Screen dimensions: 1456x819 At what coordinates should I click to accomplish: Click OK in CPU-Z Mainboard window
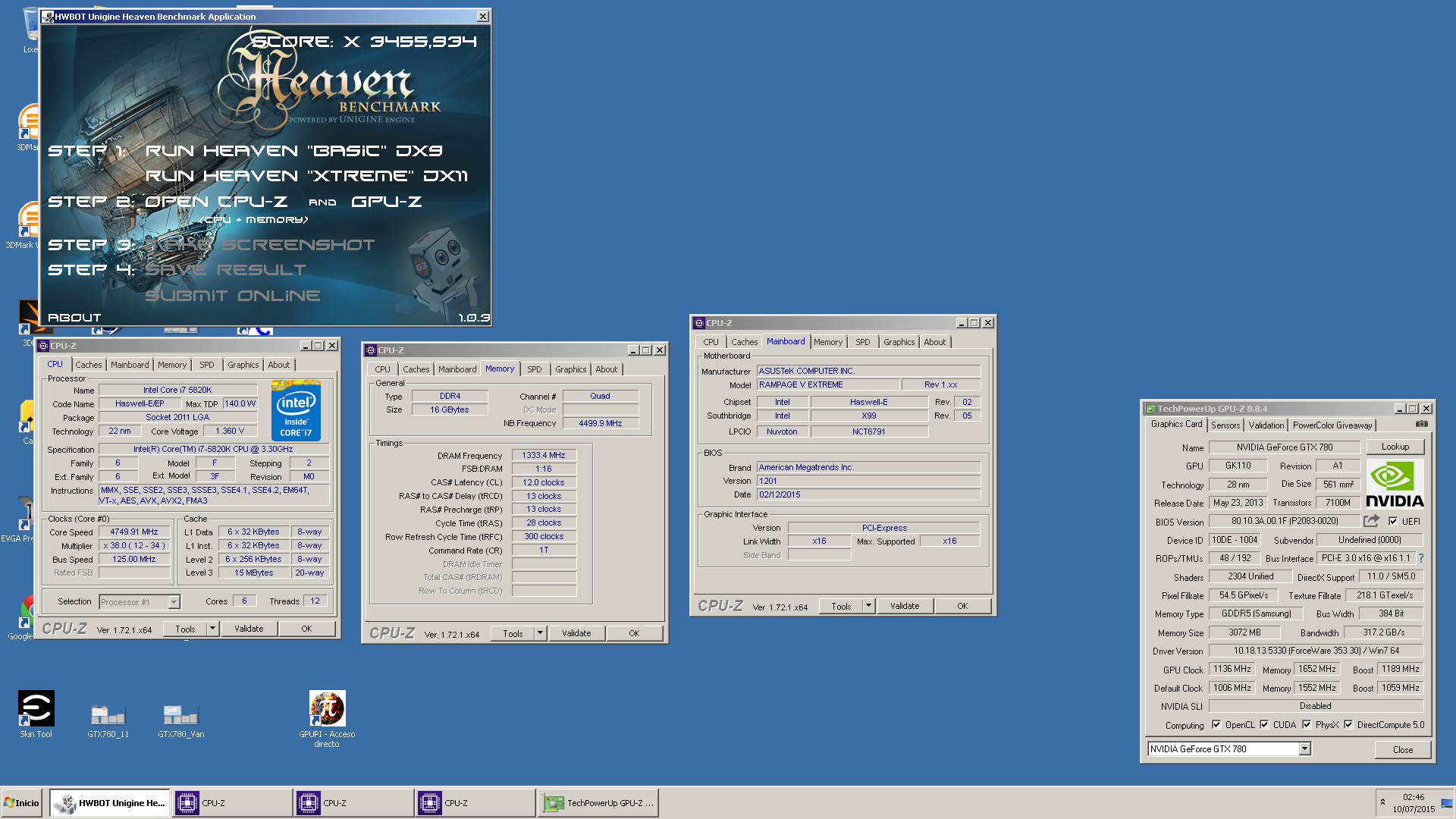tap(962, 606)
